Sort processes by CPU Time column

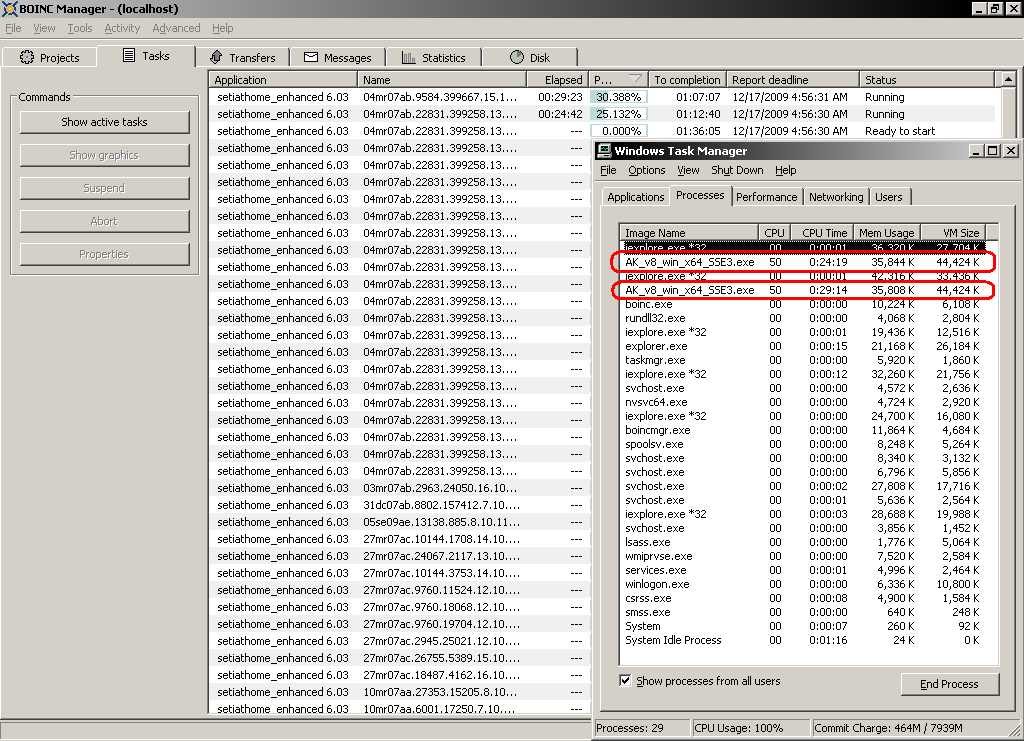[822, 233]
